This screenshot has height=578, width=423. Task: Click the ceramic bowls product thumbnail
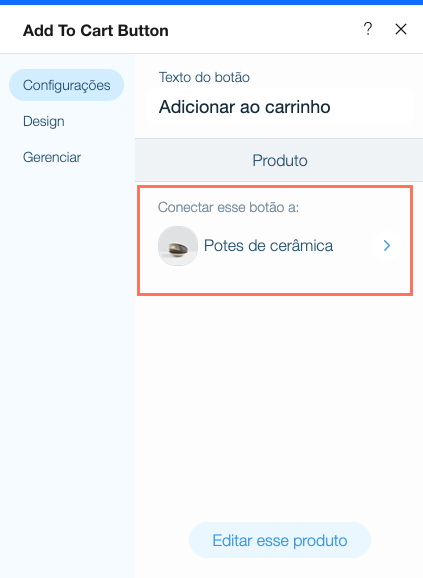point(178,246)
